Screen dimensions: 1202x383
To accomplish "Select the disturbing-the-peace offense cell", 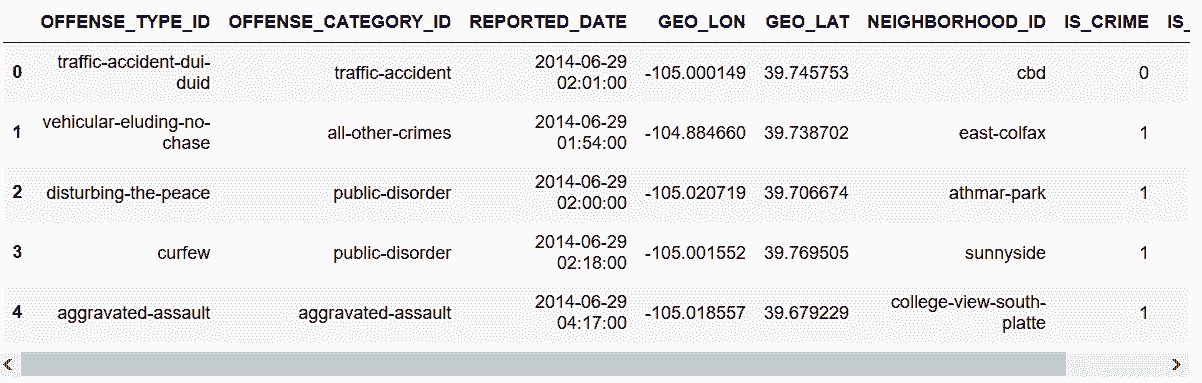I will (x=128, y=193).
